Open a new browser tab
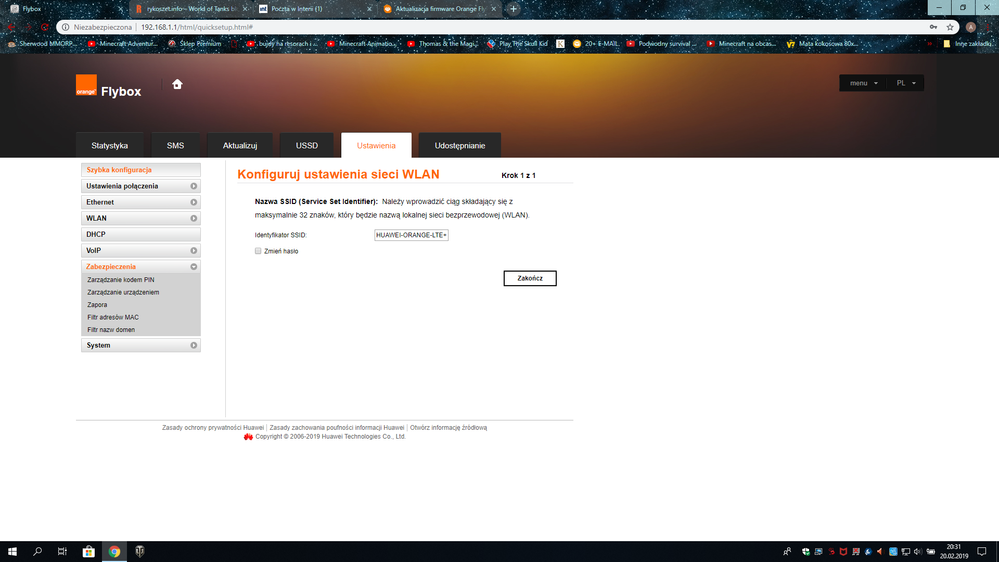 point(514,9)
